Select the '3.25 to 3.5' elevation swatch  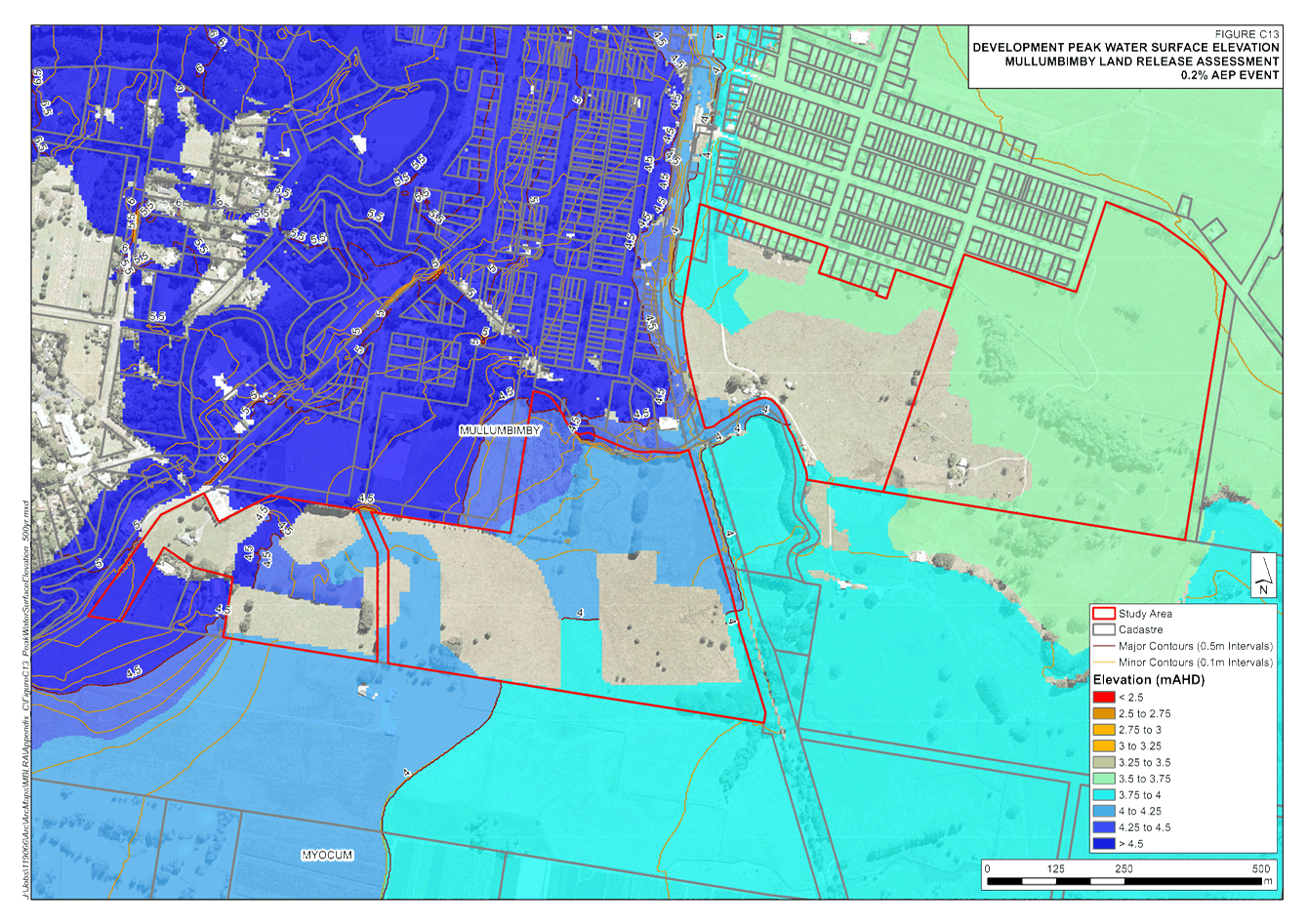pos(1103,763)
